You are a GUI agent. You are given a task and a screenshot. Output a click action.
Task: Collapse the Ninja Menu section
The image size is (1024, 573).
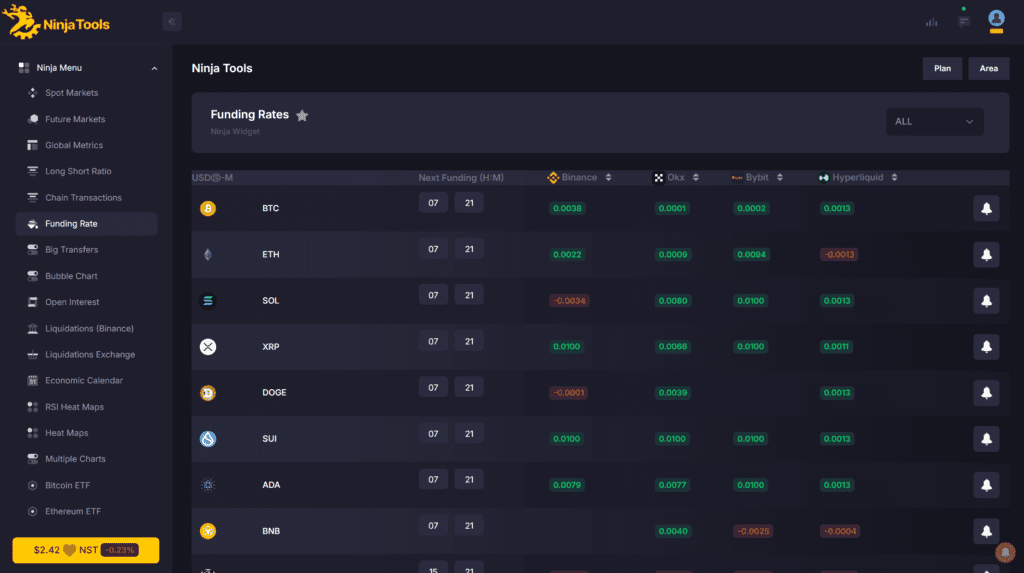pyautogui.click(x=154, y=68)
